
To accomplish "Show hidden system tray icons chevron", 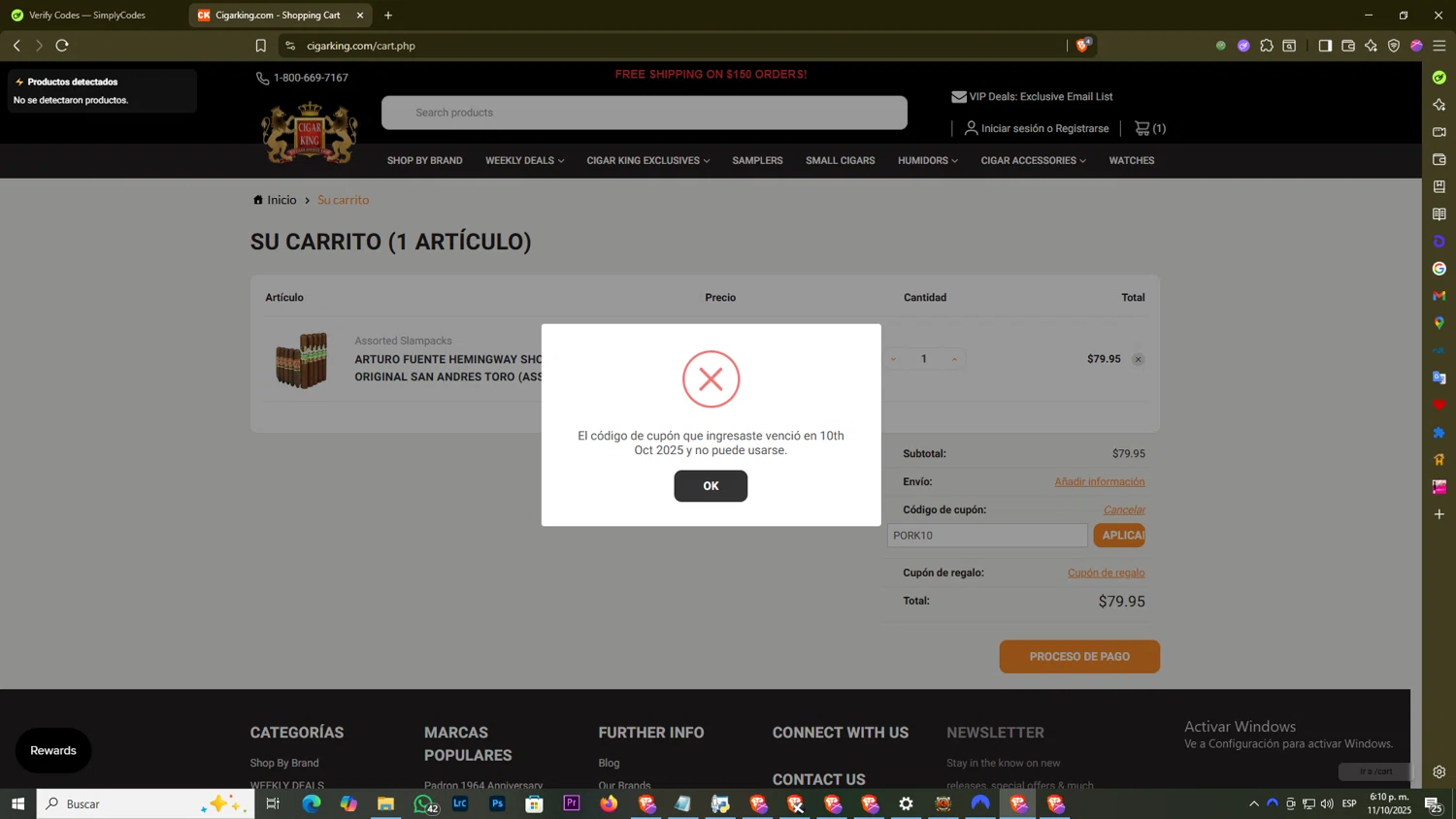I will coord(1254,803).
